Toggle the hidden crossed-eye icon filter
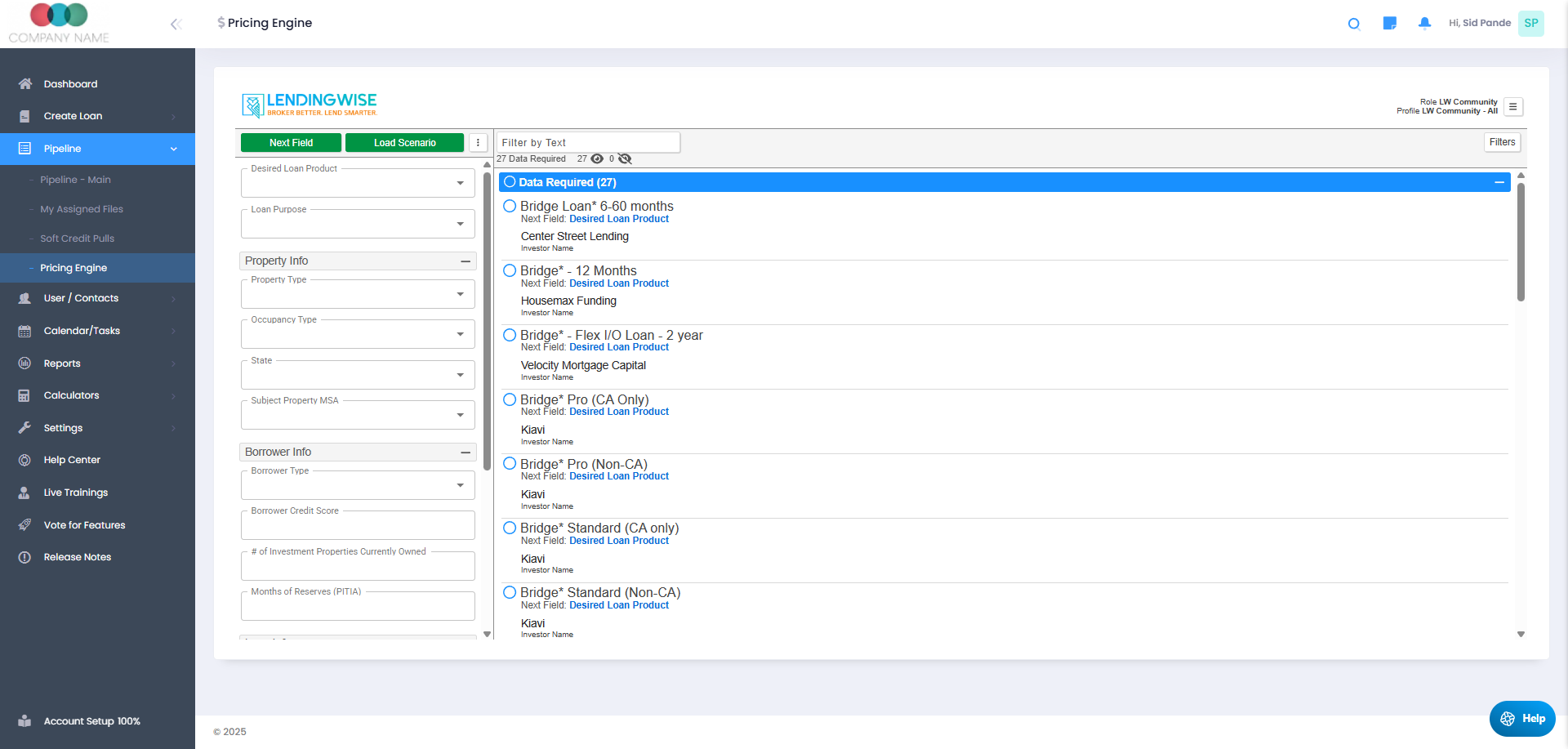Viewport: 1568px width, 749px height. tap(625, 159)
